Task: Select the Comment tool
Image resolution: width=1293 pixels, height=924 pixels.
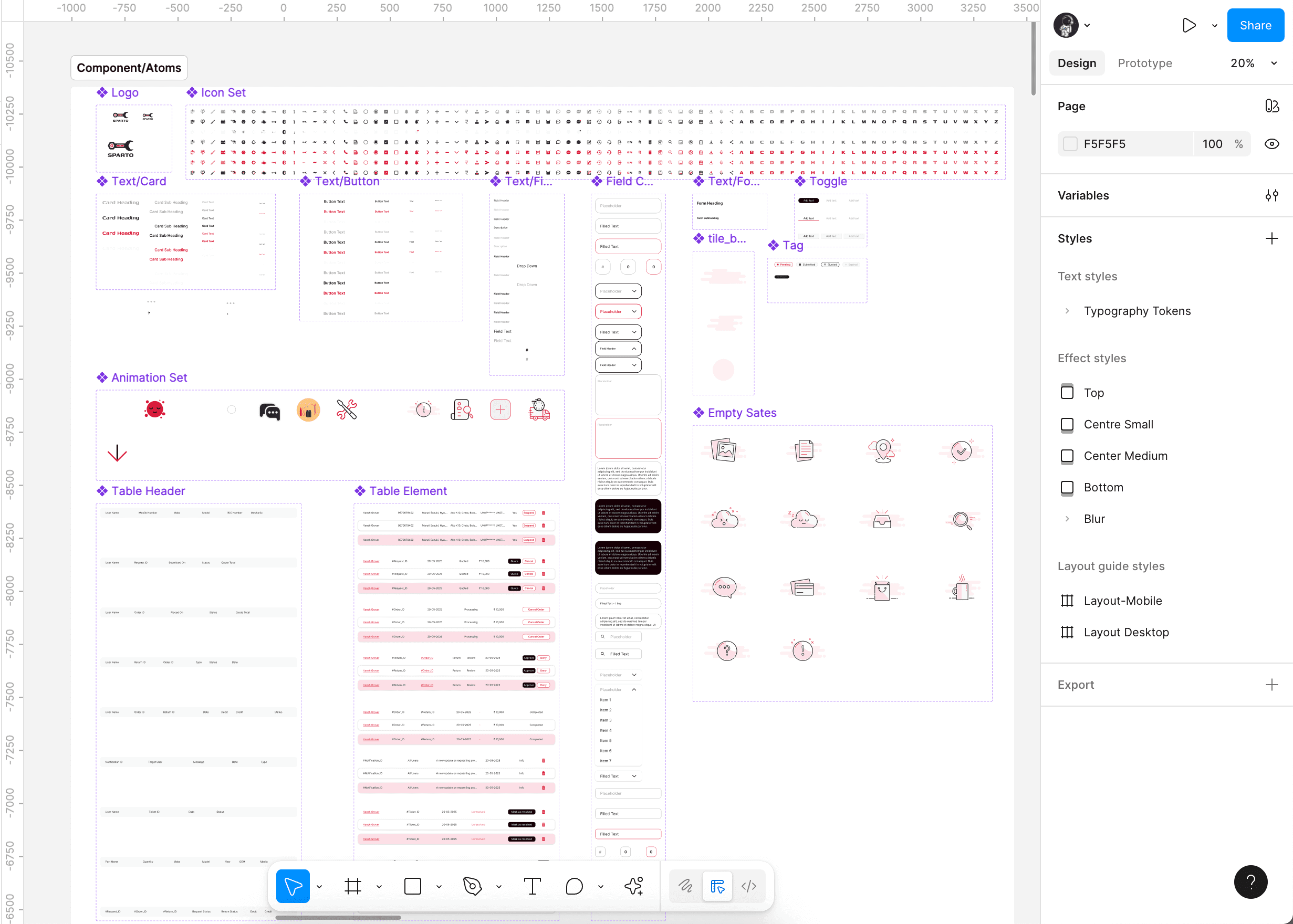Action: [574, 886]
